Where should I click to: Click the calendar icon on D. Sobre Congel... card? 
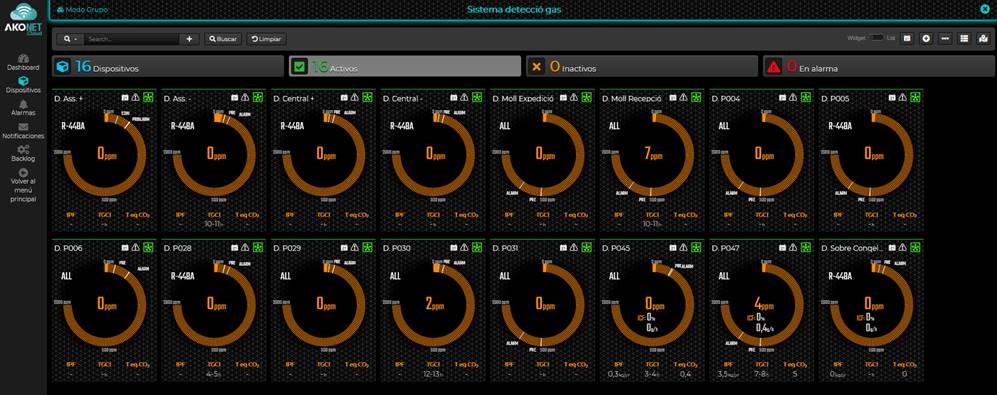click(892, 247)
